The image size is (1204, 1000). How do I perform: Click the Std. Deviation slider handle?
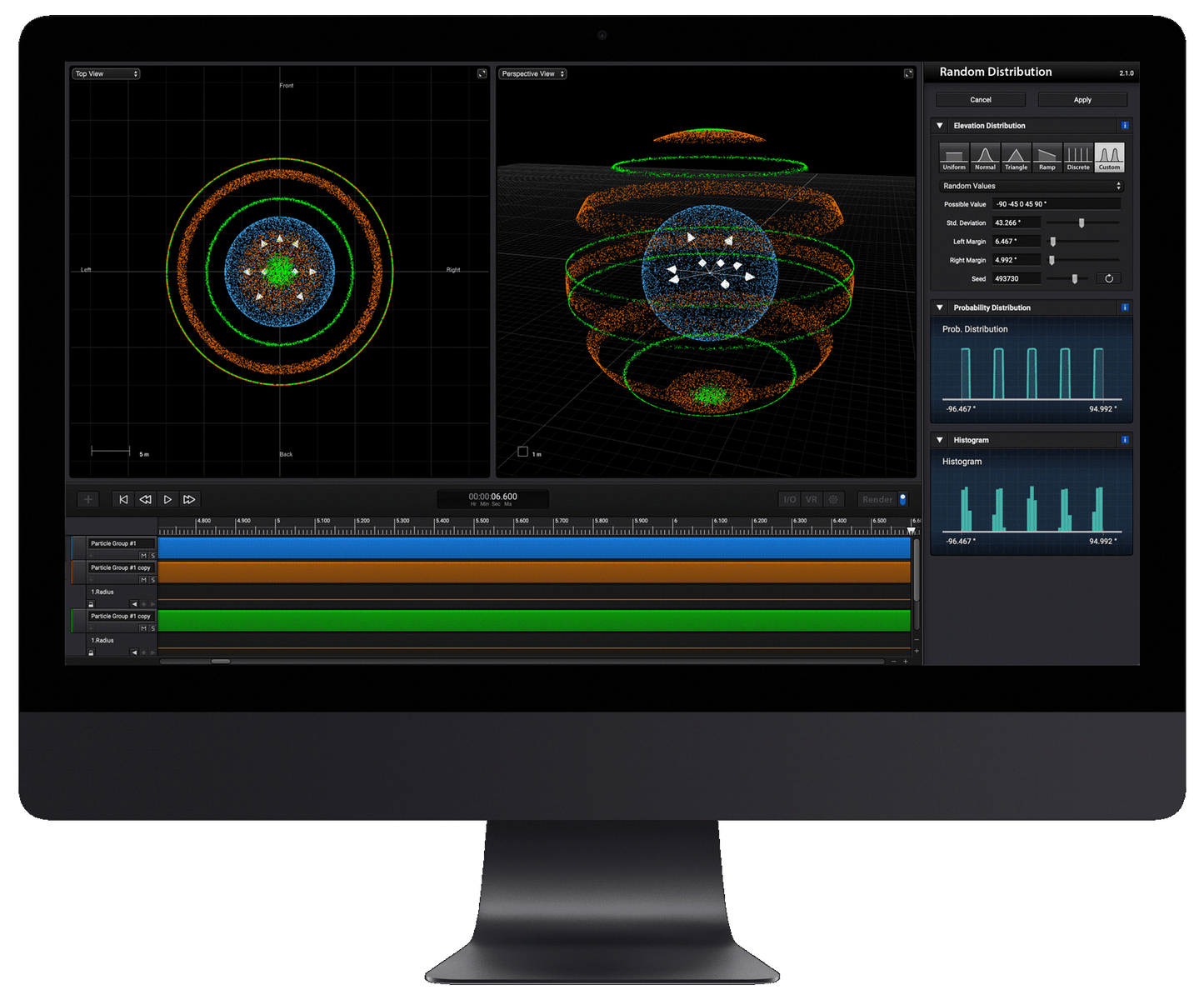(1082, 222)
